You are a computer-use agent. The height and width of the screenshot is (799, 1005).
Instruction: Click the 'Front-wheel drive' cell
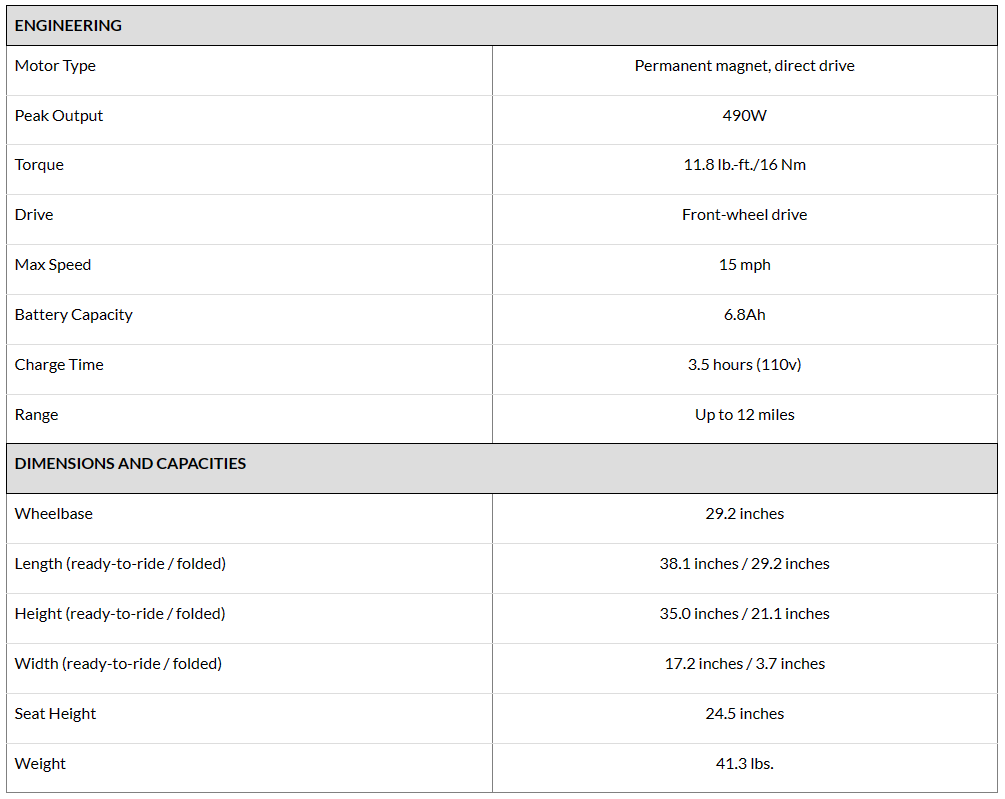coord(744,215)
